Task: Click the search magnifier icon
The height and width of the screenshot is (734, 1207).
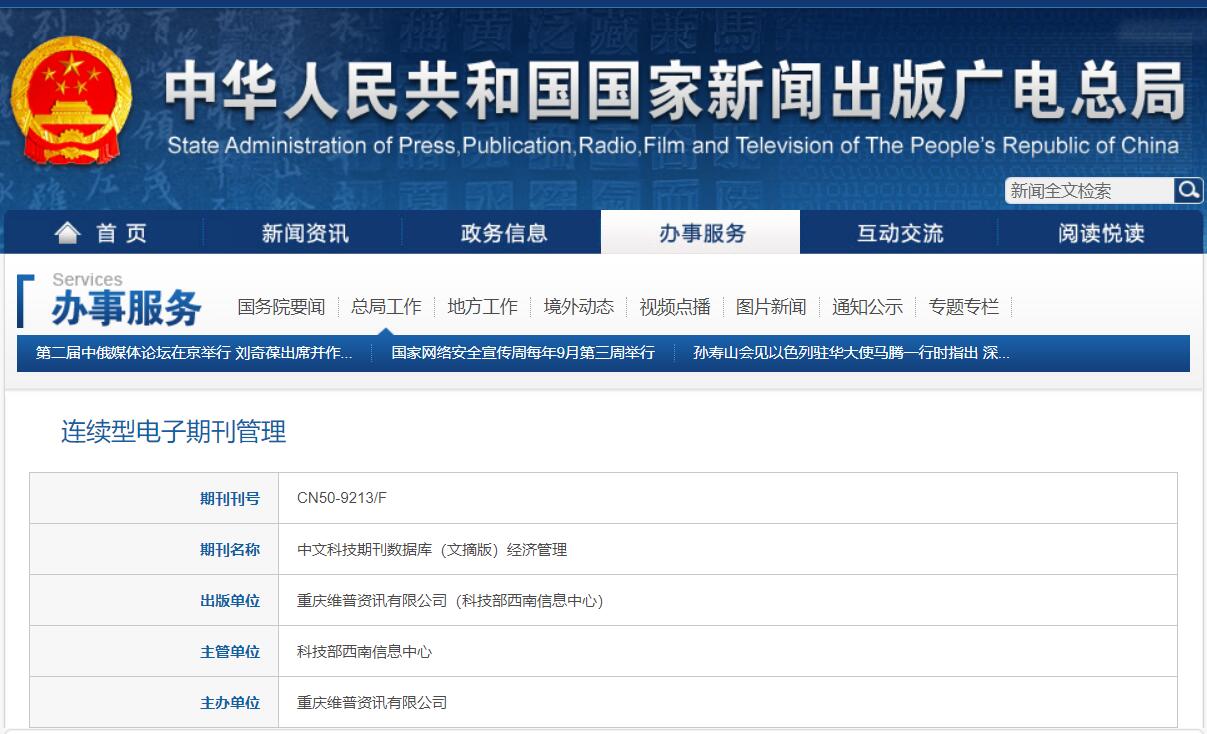Action: (1188, 190)
